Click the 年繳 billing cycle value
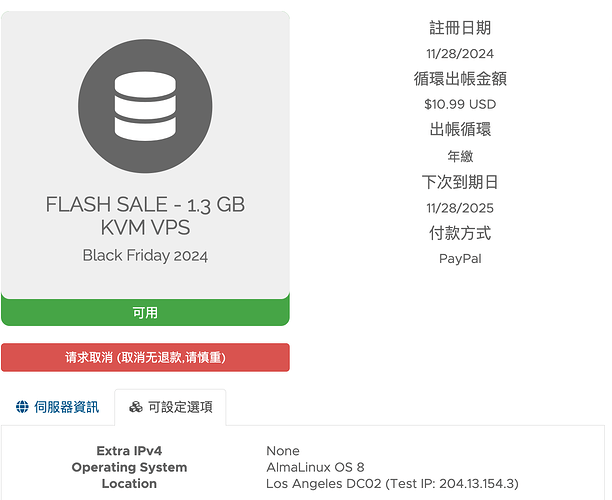612x500 pixels. point(460,156)
